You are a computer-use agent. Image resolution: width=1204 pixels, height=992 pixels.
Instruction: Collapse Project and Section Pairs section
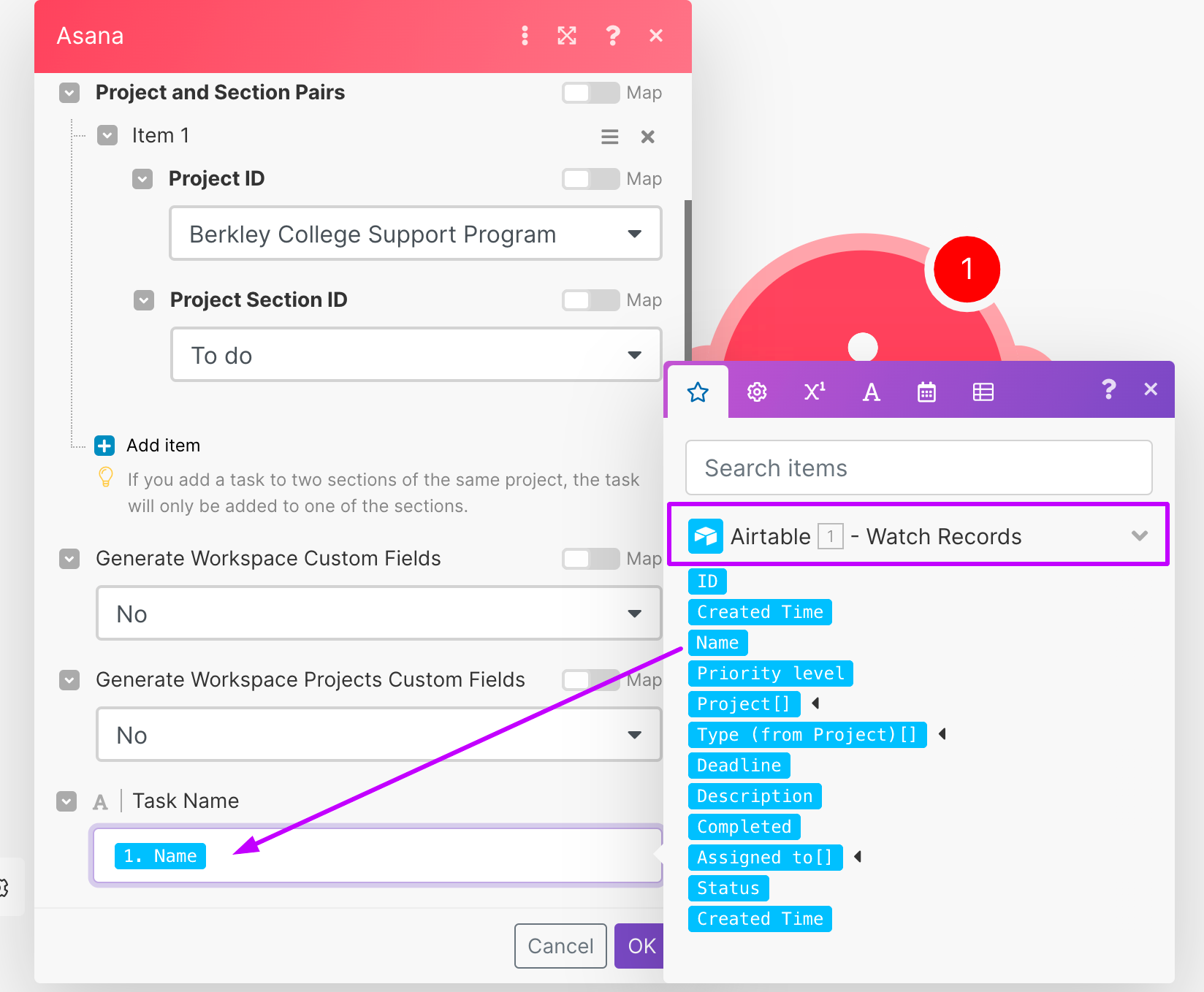(69, 93)
